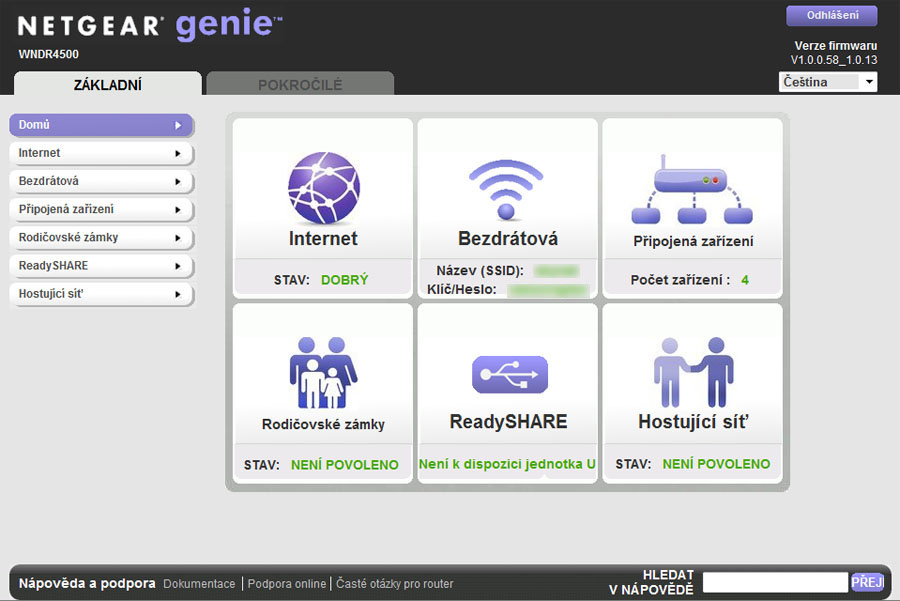Click the Bezdrátová Wi-Fi signal icon
Viewport: 900px width, 601px height.
click(x=506, y=189)
